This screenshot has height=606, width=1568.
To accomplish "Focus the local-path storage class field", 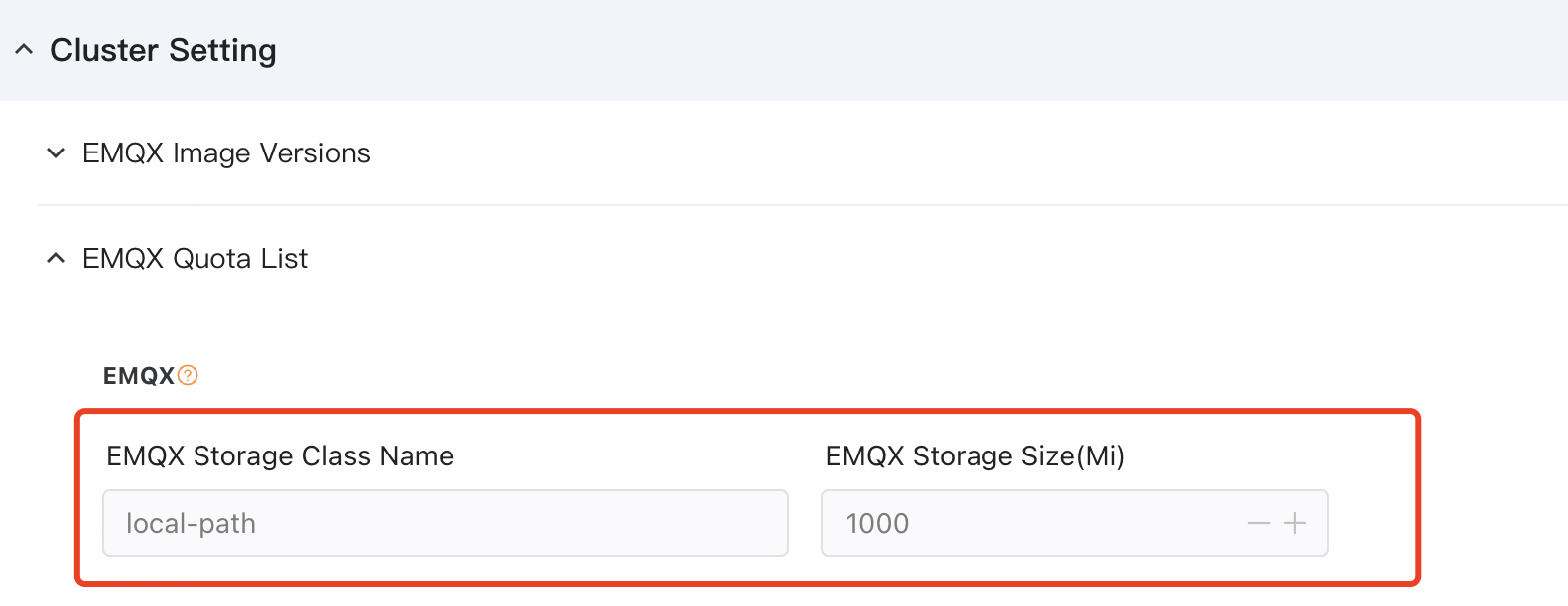I will tap(445, 523).
